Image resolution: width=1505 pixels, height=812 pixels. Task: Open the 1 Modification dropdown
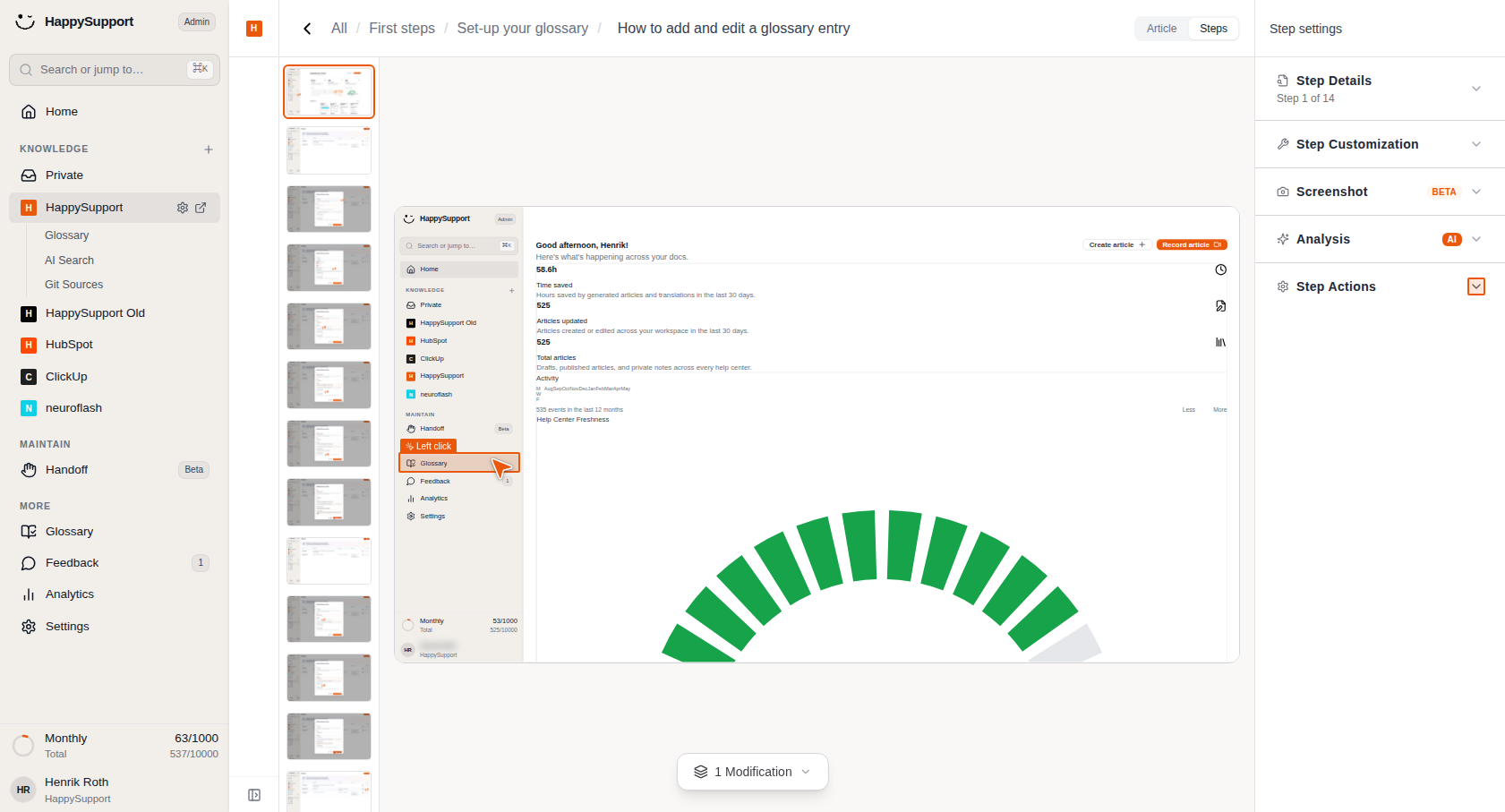[753, 772]
